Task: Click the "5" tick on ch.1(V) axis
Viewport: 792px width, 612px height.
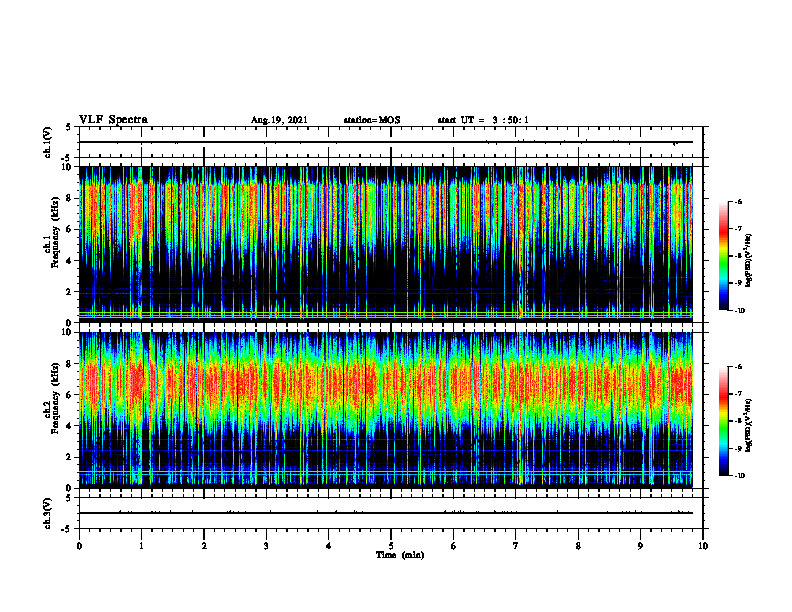Action: tap(70, 127)
